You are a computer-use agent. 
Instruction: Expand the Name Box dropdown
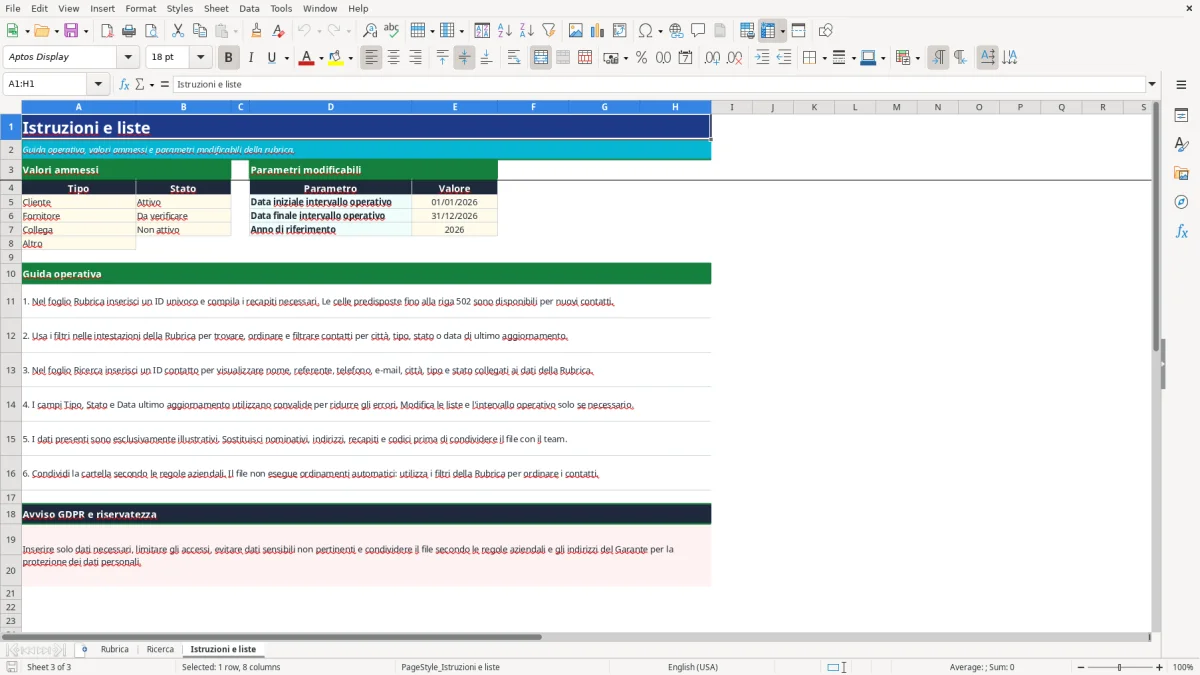tap(98, 85)
